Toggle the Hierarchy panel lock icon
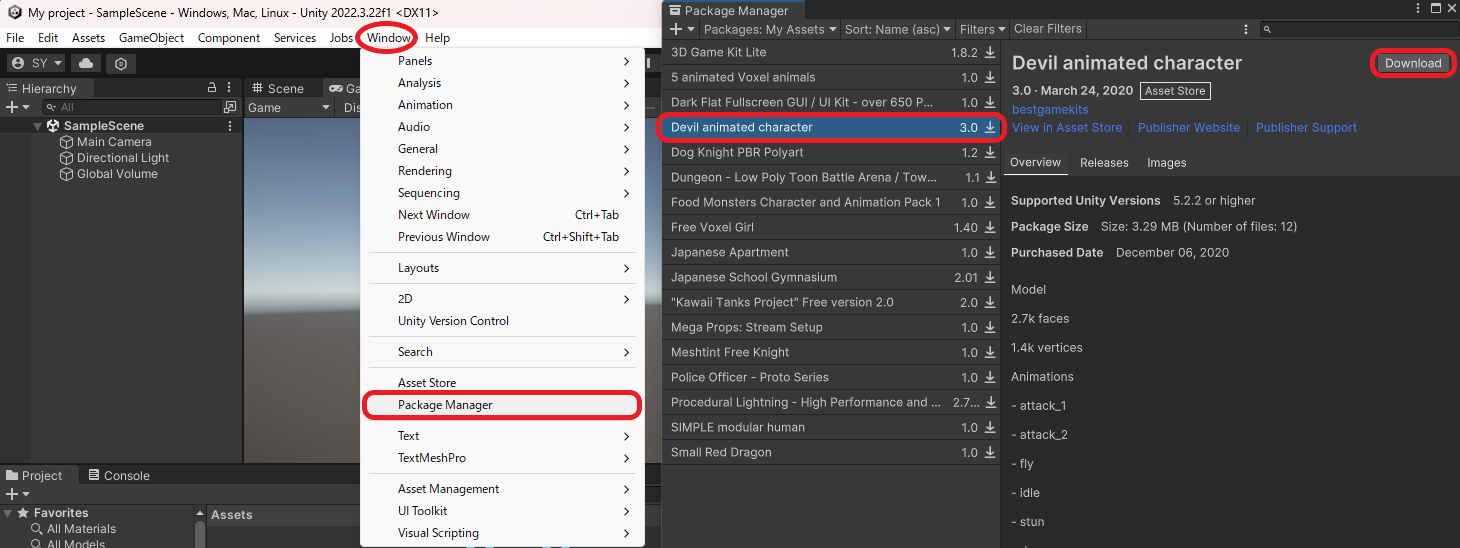The image size is (1460, 548). click(211, 88)
